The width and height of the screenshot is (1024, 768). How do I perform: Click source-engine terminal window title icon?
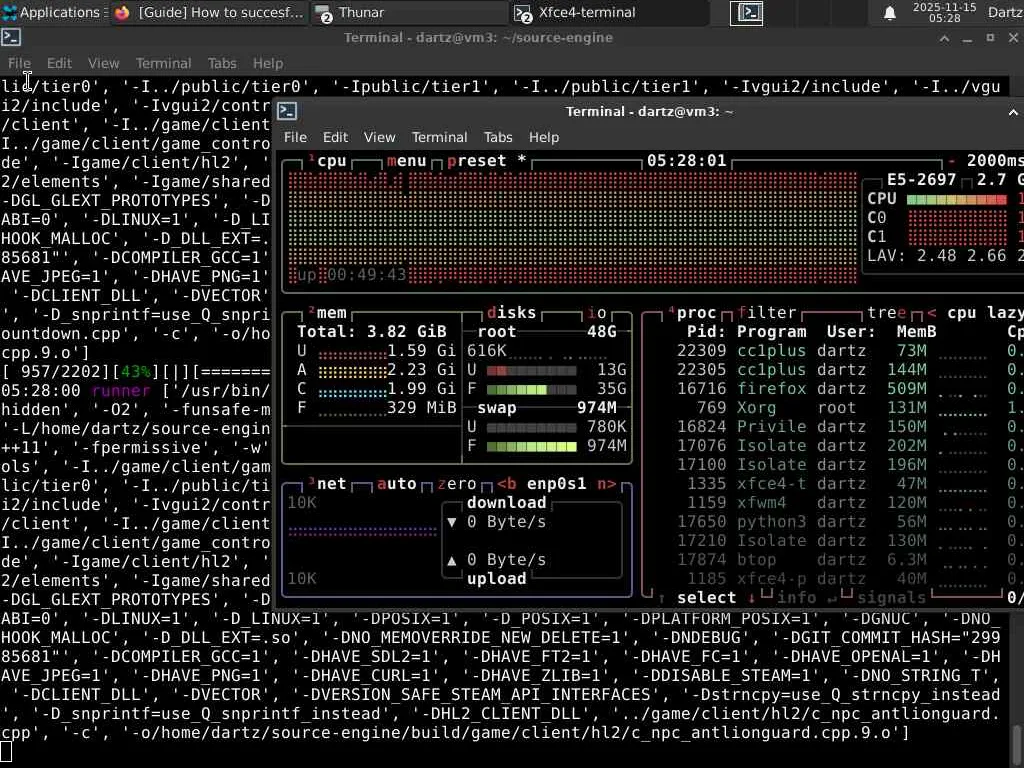coord(11,37)
